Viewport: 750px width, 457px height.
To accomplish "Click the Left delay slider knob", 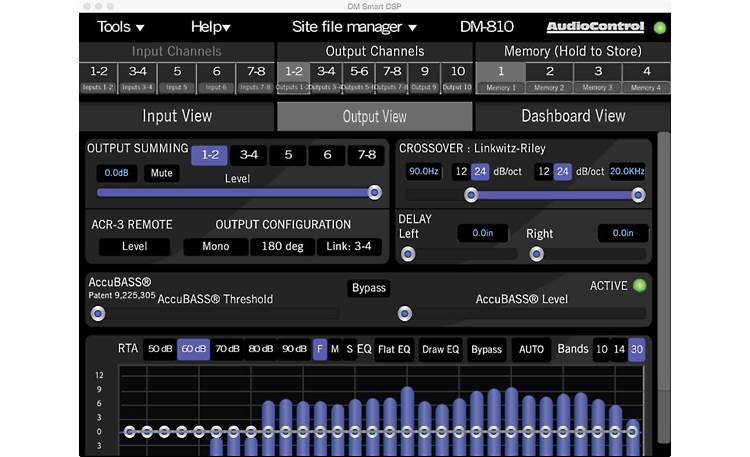I will [x=408, y=254].
